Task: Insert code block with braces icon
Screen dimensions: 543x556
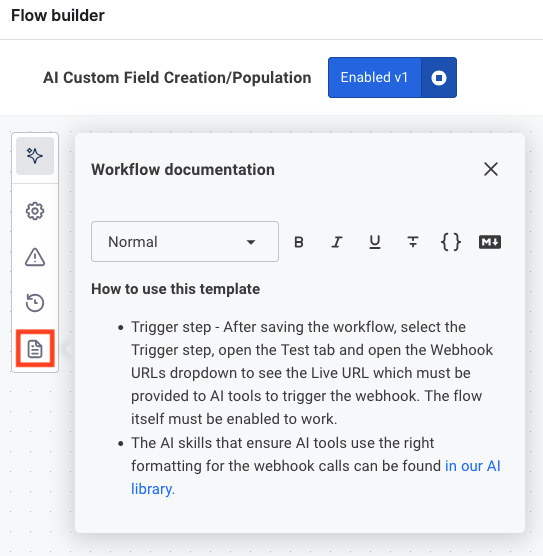Action: click(x=451, y=242)
